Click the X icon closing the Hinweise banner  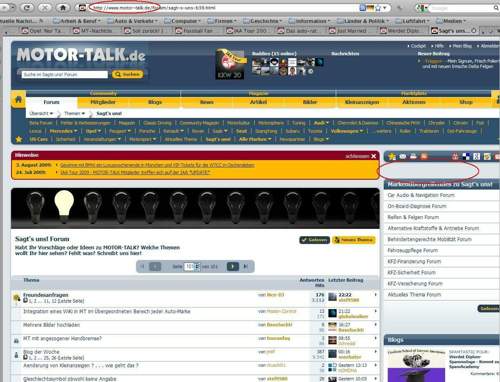(x=374, y=156)
